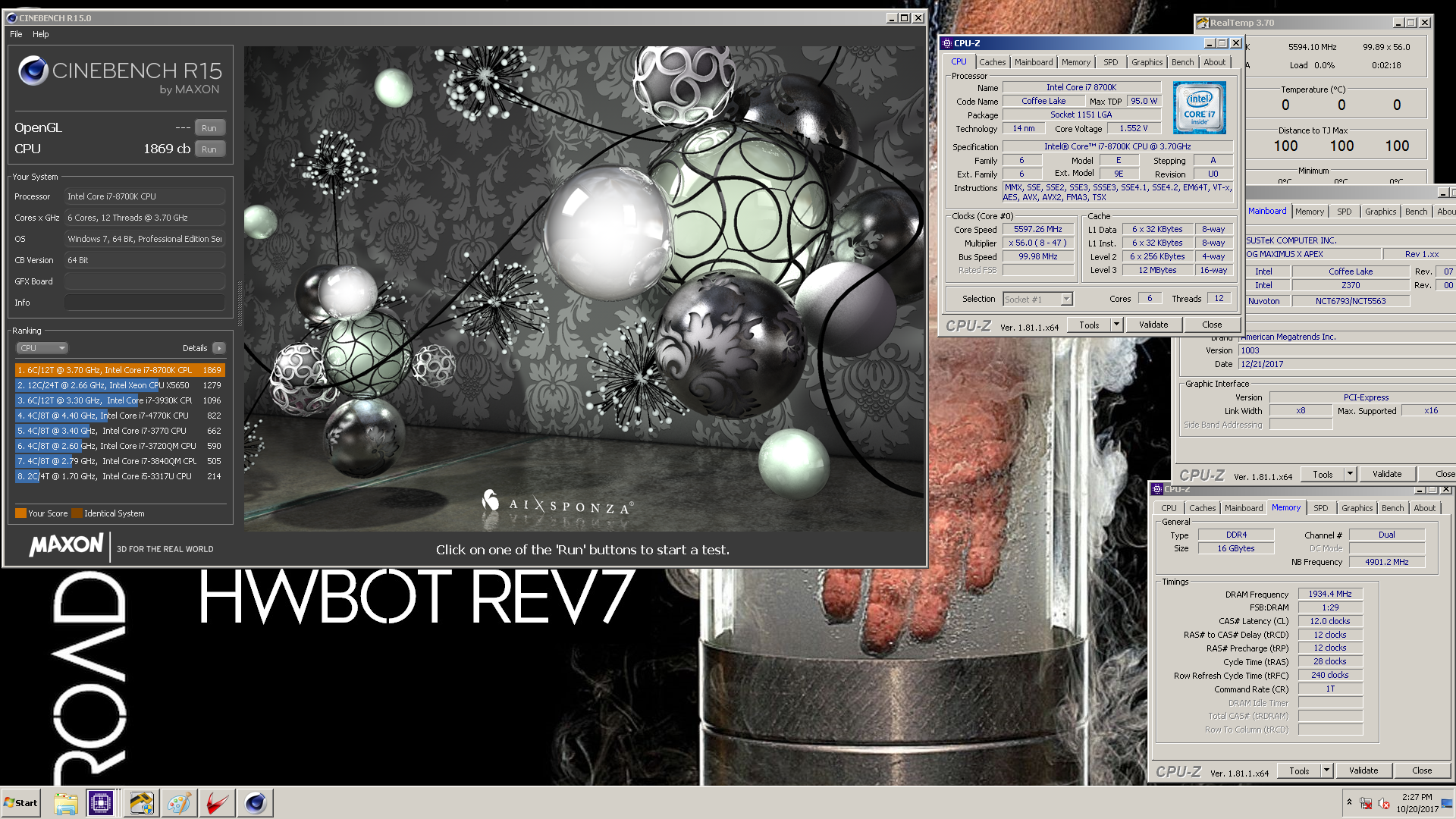Select SPD tab in CPU-Z Memory window
Screen dimensions: 1456x819
1321,508
